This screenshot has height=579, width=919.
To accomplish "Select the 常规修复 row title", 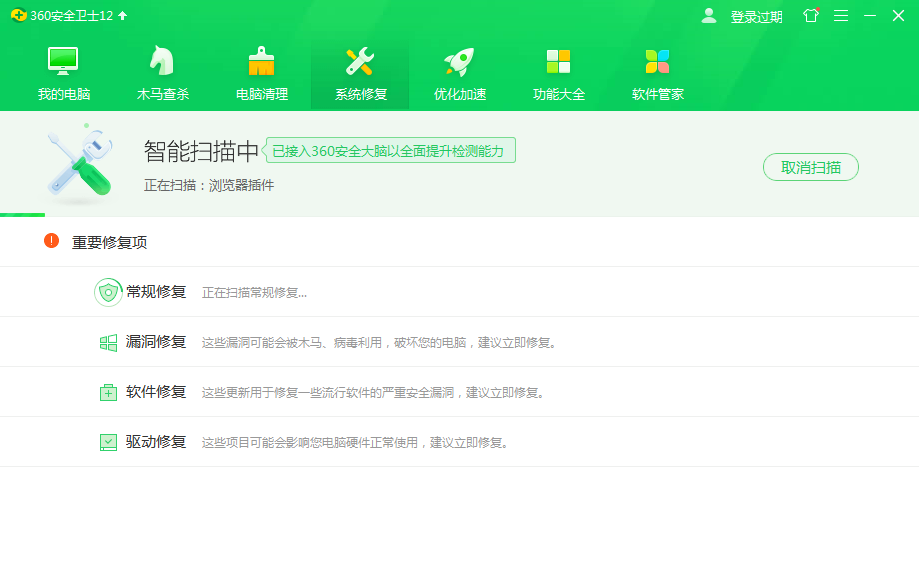I will coord(156,292).
